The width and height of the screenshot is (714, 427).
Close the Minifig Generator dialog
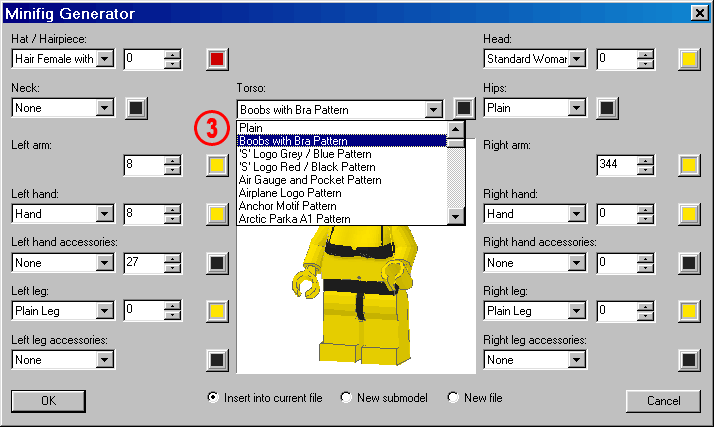pyautogui.click(x=699, y=13)
